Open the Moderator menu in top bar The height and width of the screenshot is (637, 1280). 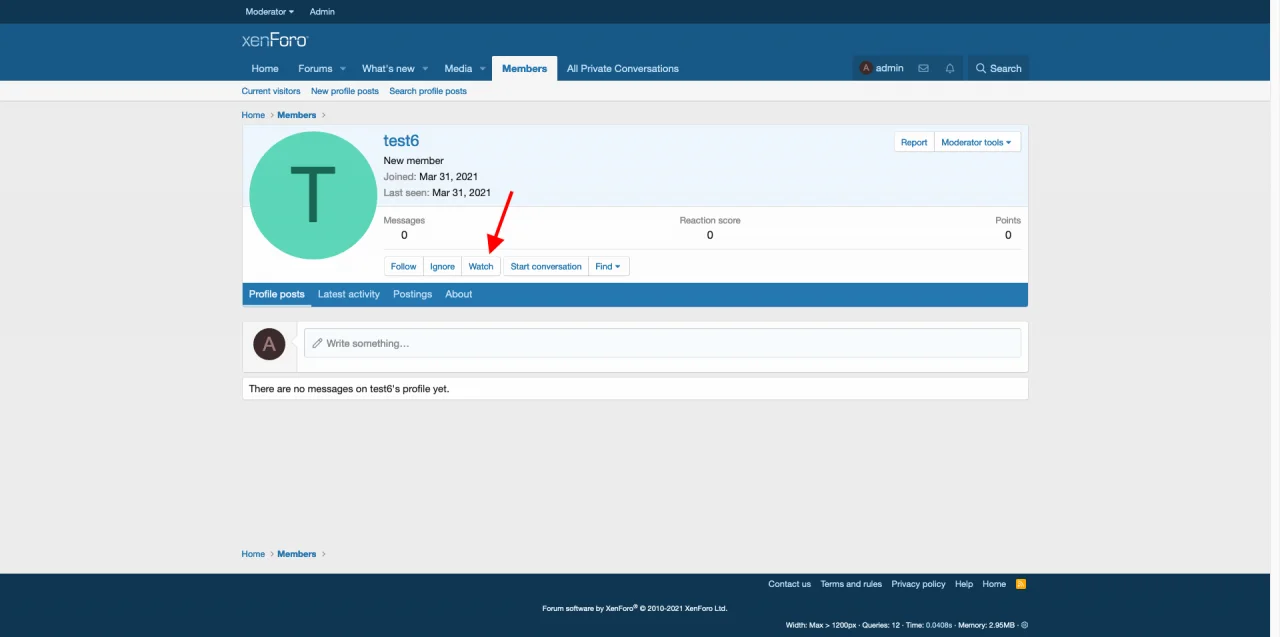tap(269, 12)
